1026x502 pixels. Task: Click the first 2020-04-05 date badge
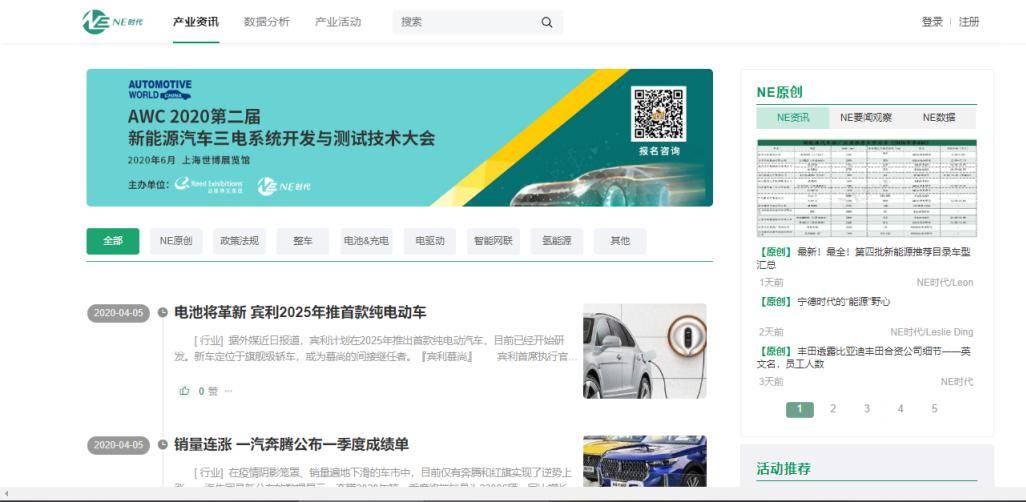click(118, 313)
